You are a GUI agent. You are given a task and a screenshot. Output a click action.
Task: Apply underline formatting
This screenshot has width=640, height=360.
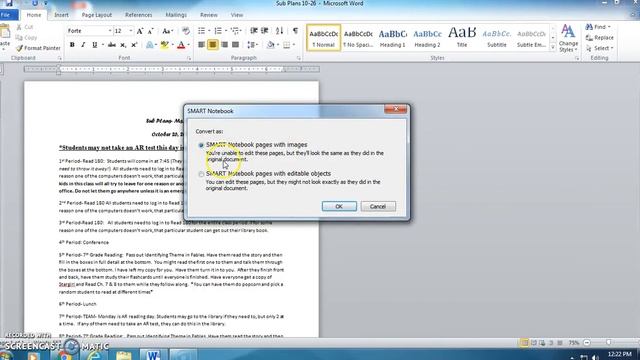(94, 45)
